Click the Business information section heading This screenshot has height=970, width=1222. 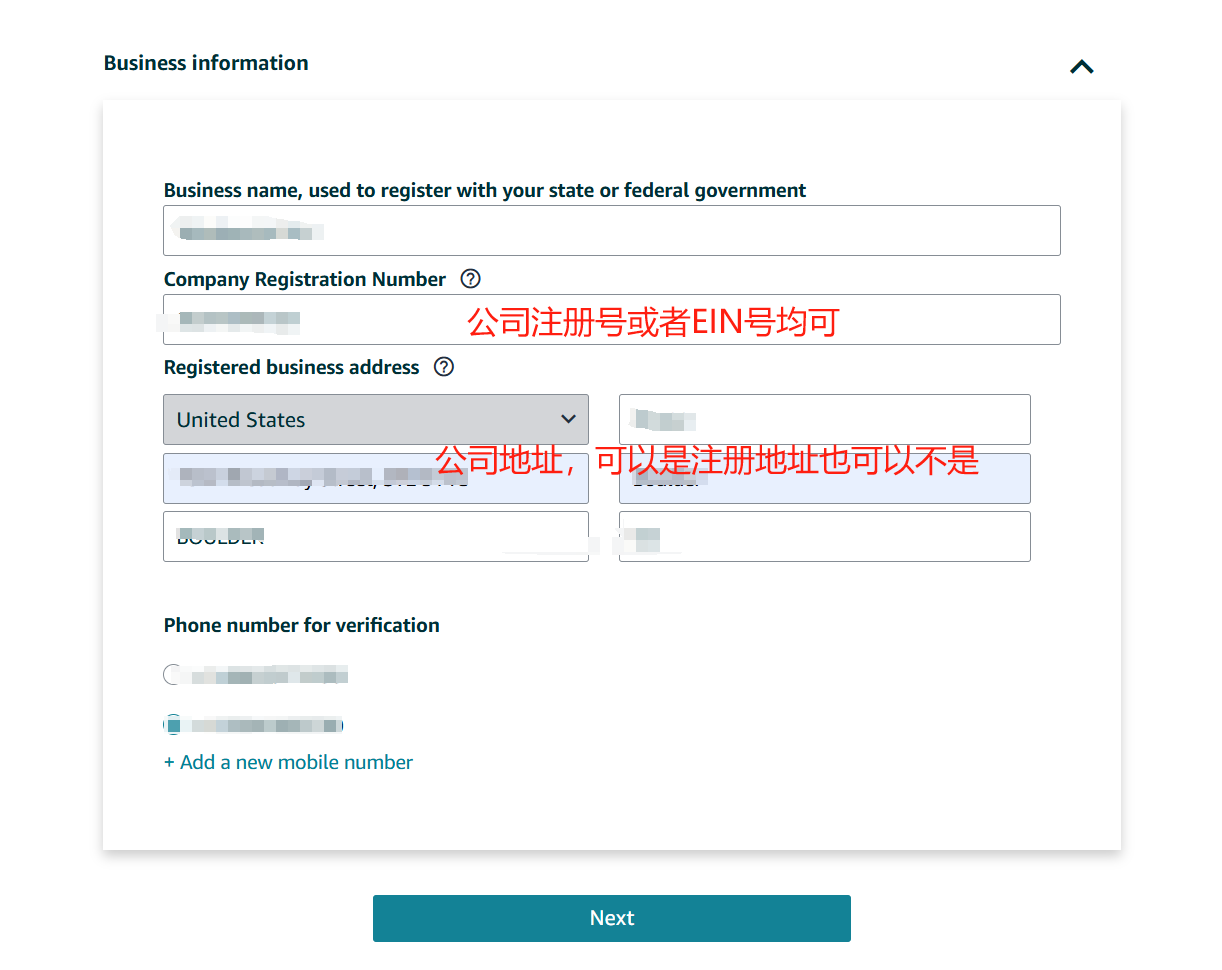(206, 63)
